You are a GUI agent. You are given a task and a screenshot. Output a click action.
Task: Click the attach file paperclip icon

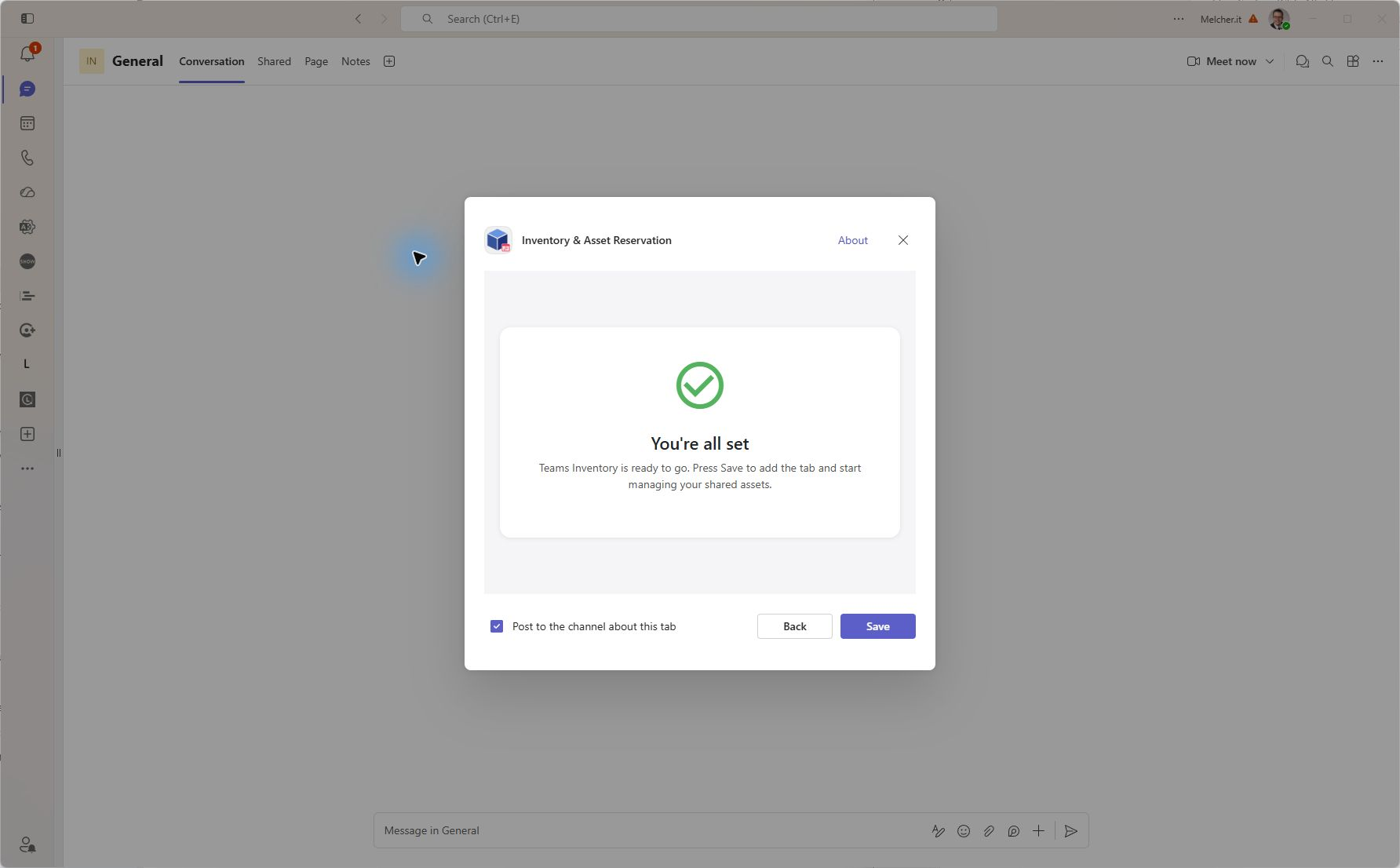coord(989,831)
